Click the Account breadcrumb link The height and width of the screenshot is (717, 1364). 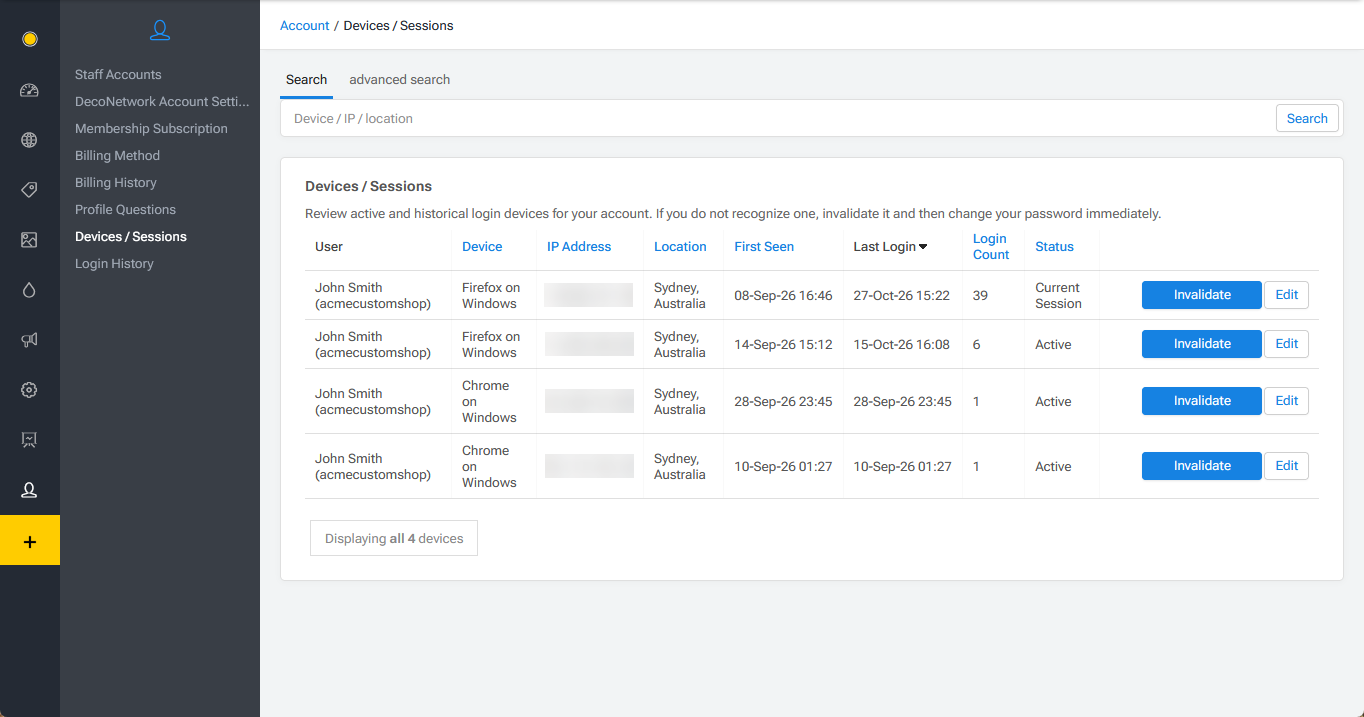point(304,26)
